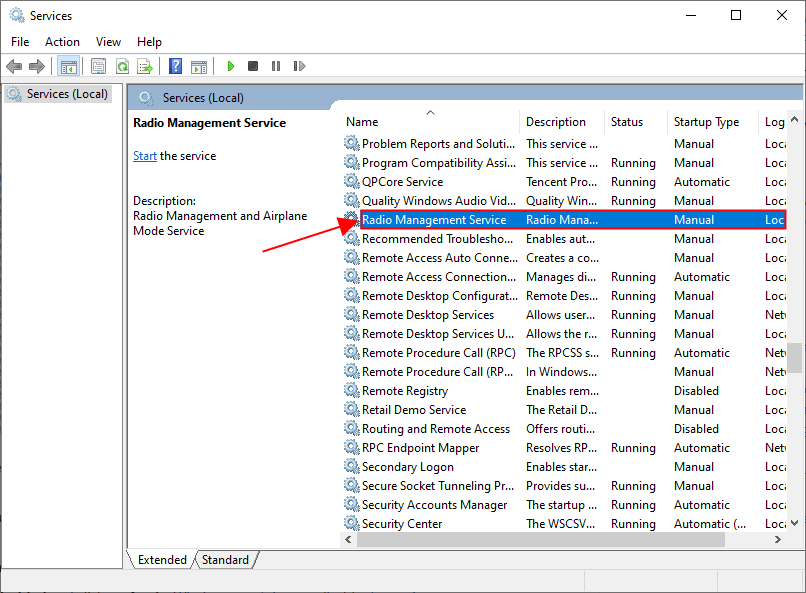Screen dimensions: 806x593
Task: Click gear icon of Security Accounts Manager
Action: point(352,505)
